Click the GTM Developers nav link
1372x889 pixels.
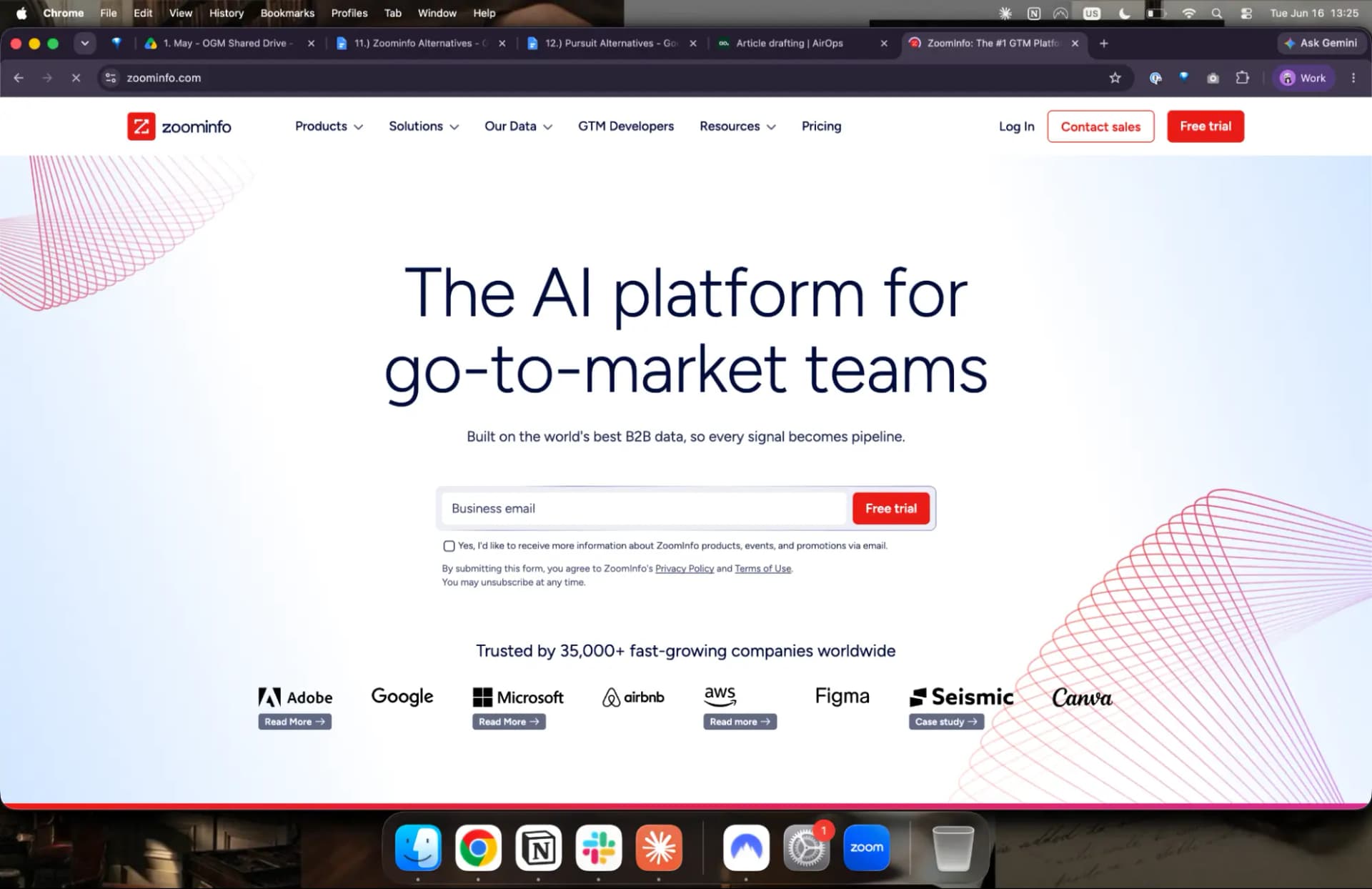point(626,126)
